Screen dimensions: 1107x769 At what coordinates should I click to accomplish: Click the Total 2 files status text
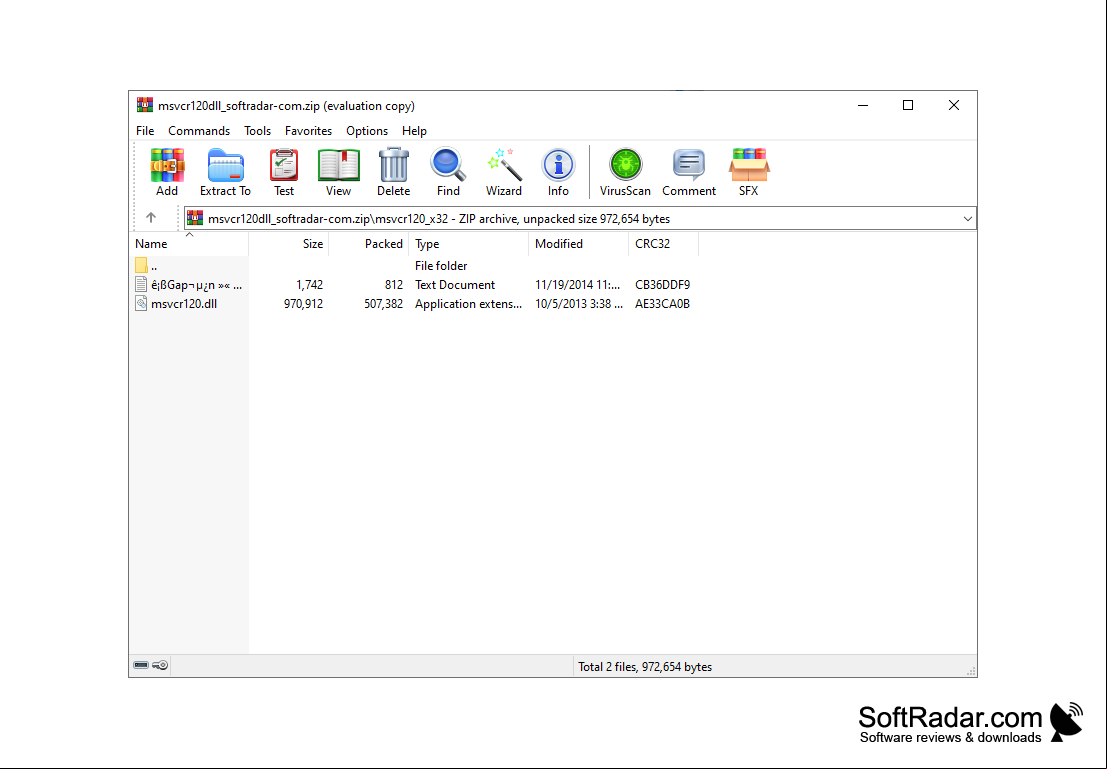pos(645,667)
